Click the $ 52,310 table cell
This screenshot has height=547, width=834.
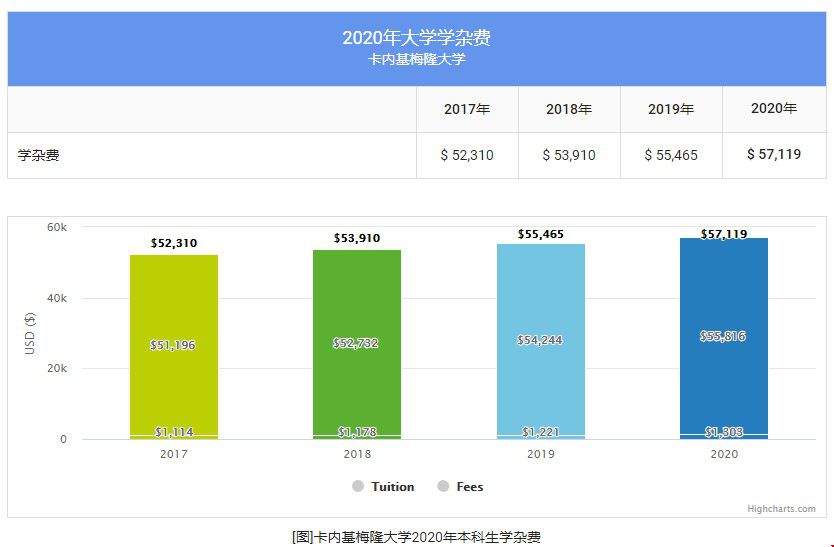tap(467, 155)
